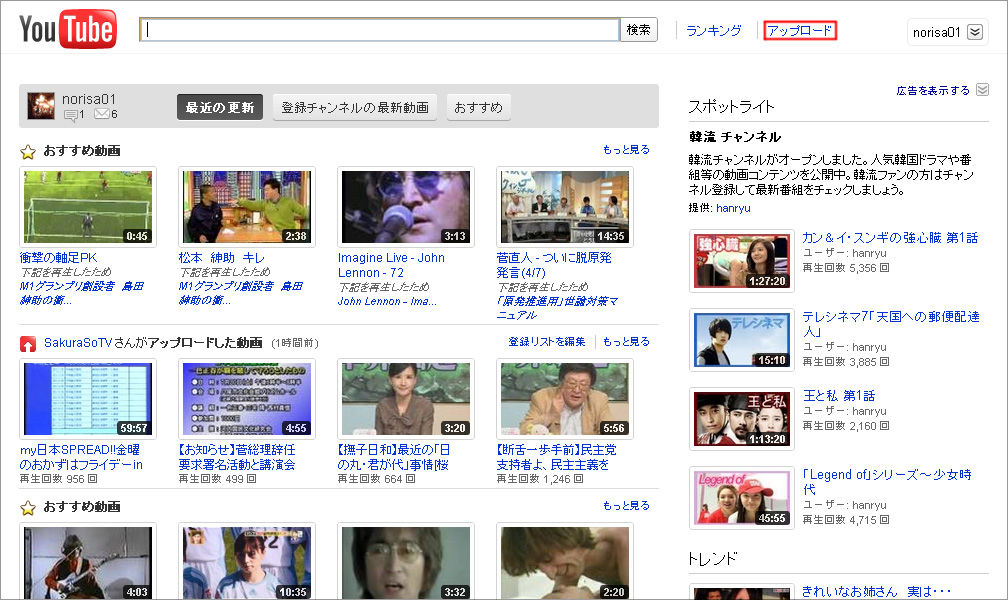Open 【お知らせ】菅総理辞任要求署名活動 title

click(237, 457)
